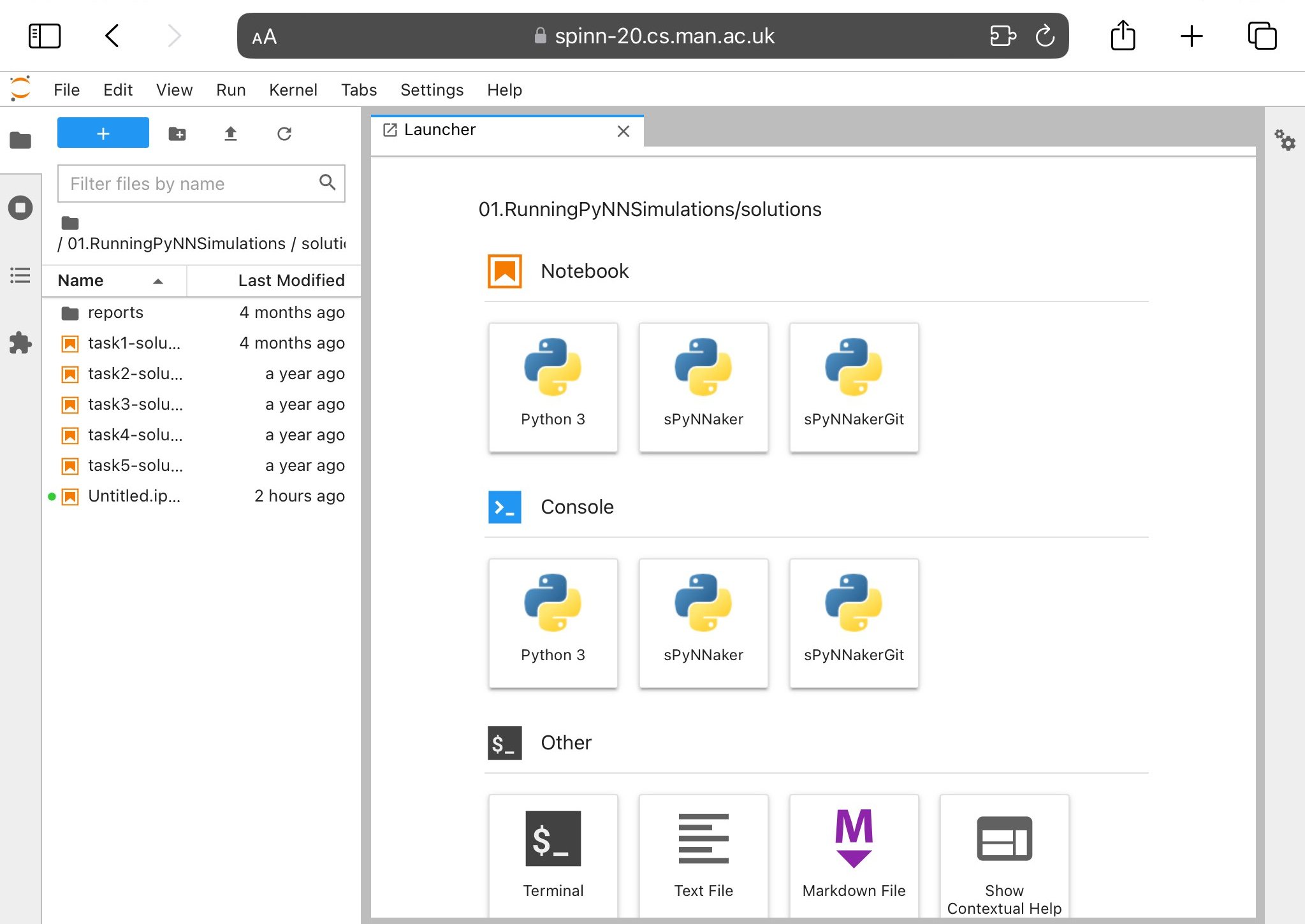Open the reports folder
Viewport: 1305px width, 924px height.
coord(201,312)
